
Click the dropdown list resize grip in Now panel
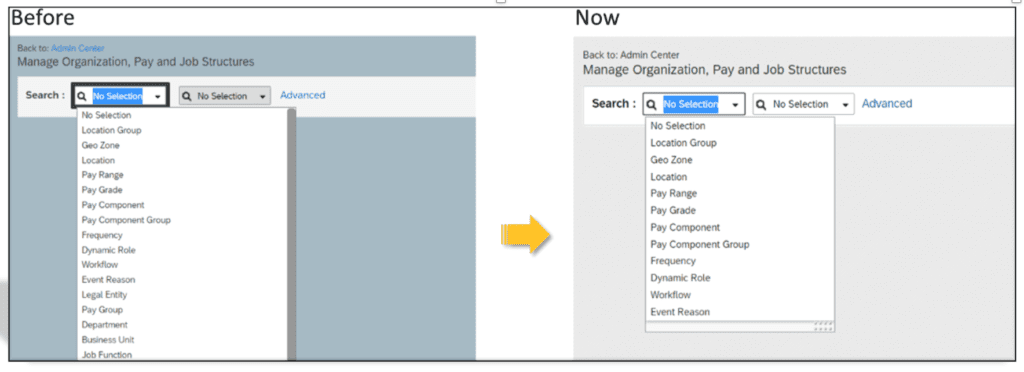click(x=823, y=326)
